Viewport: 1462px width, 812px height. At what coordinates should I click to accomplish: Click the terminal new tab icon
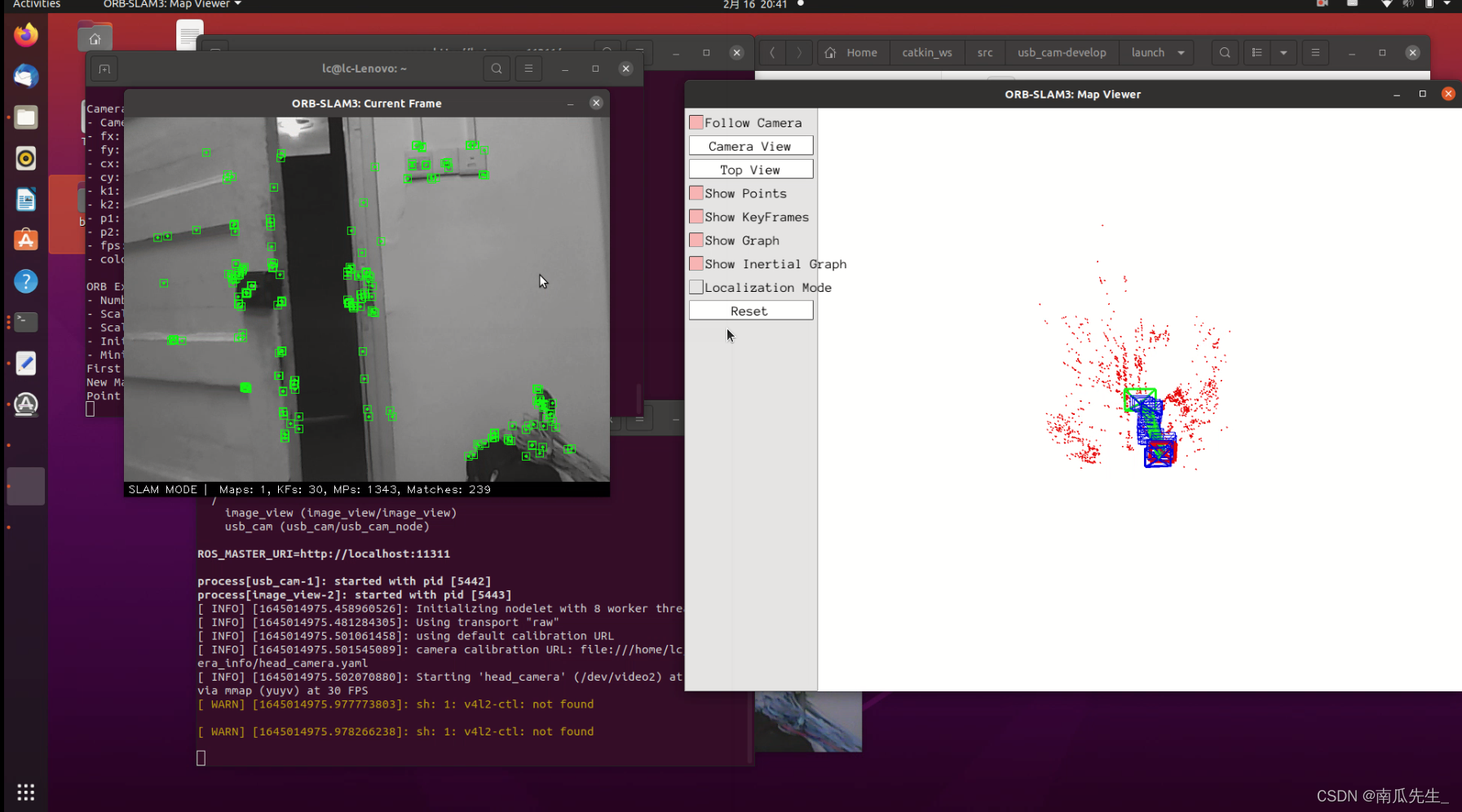(x=104, y=68)
